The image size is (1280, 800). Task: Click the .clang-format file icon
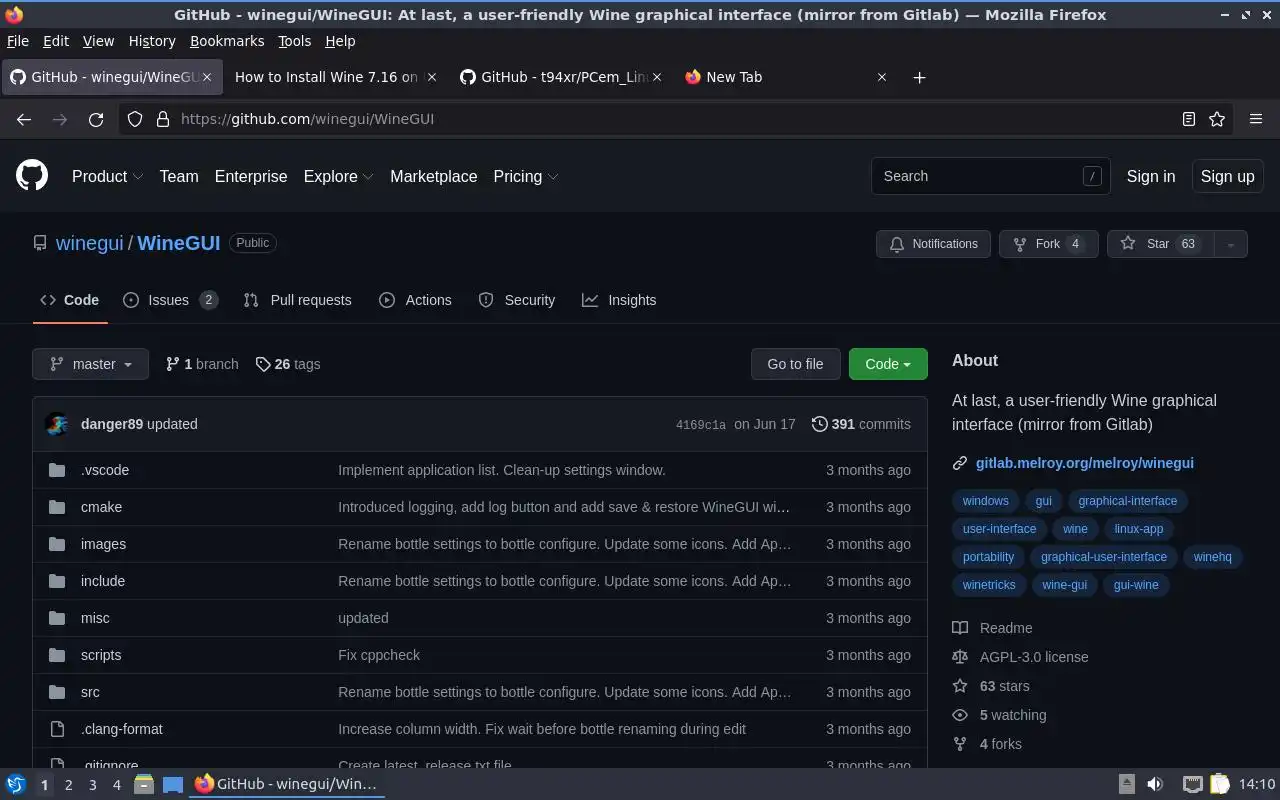57,729
